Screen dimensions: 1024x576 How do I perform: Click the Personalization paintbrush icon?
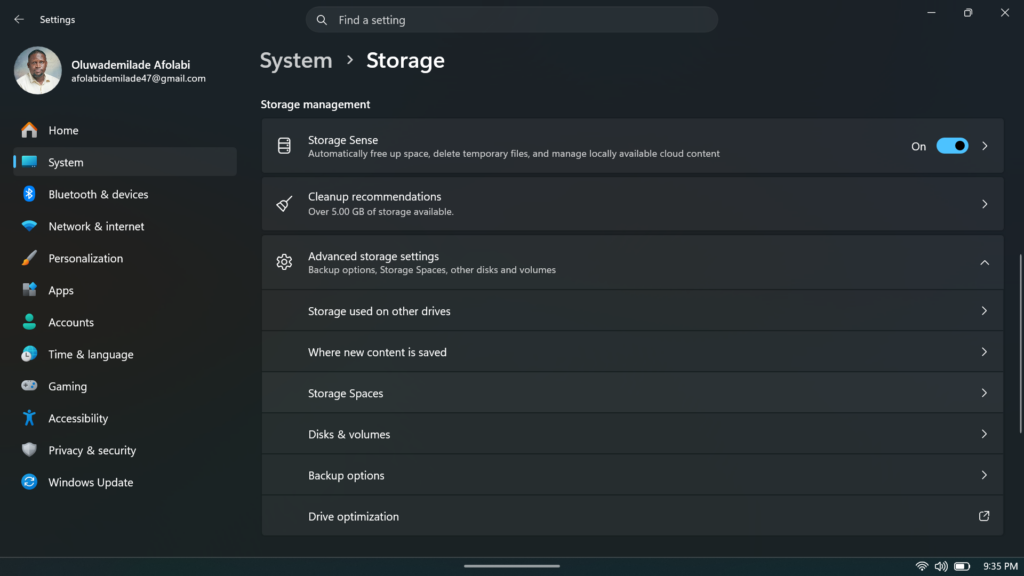coord(29,258)
